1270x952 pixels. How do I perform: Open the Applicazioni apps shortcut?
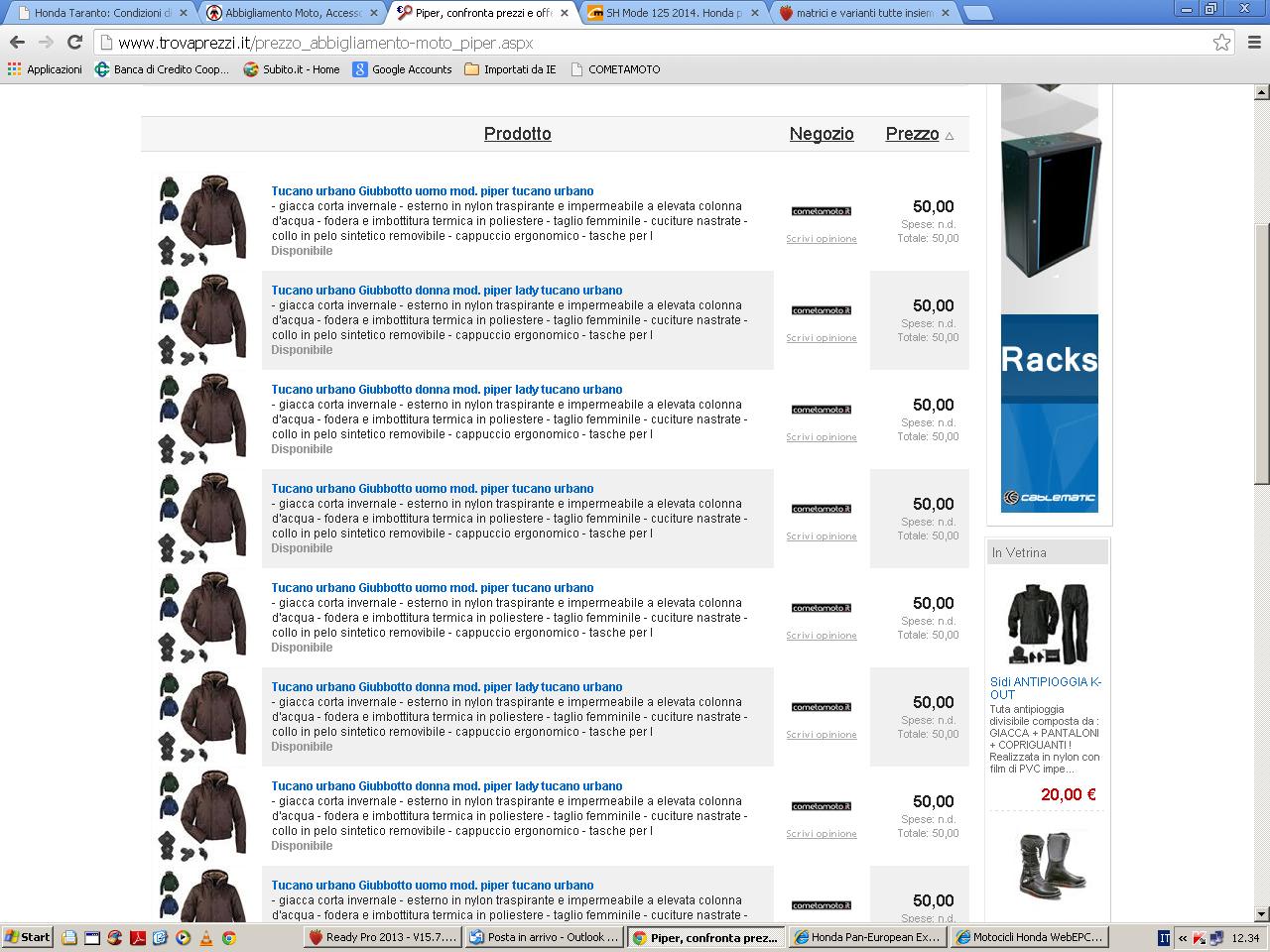pos(45,69)
